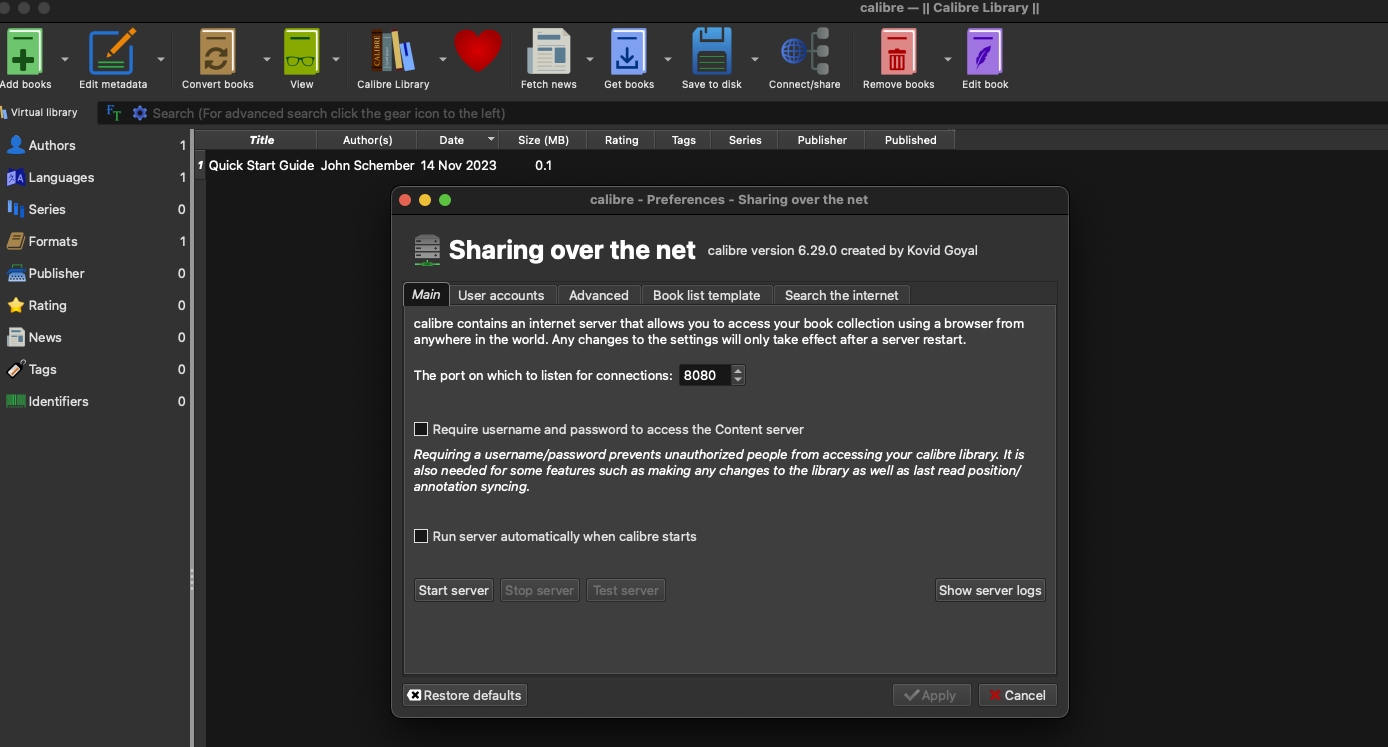The height and width of the screenshot is (747, 1388).
Task: Click the port number input field
Action: click(x=704, y=375)
